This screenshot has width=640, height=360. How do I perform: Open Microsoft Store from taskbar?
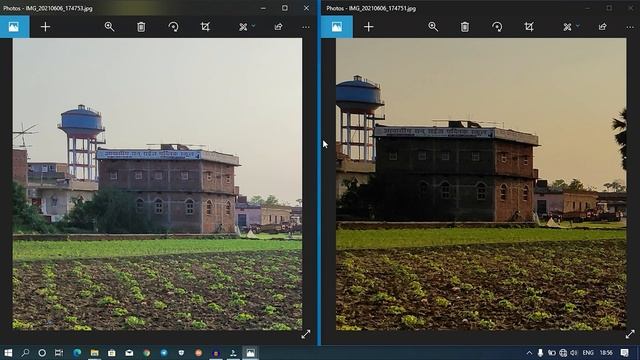[112, 353]
